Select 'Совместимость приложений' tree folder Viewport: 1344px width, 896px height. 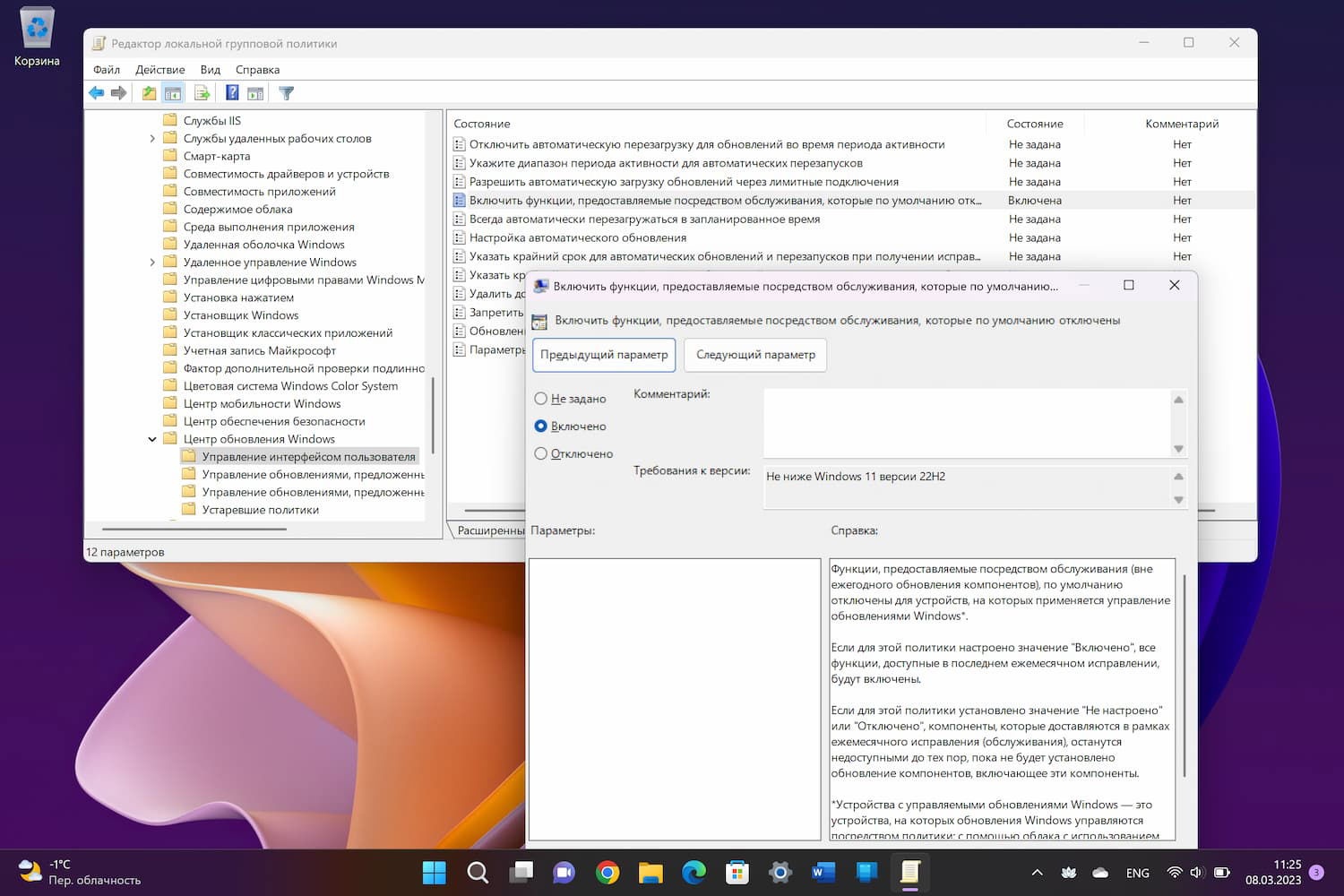coord(259,192)
